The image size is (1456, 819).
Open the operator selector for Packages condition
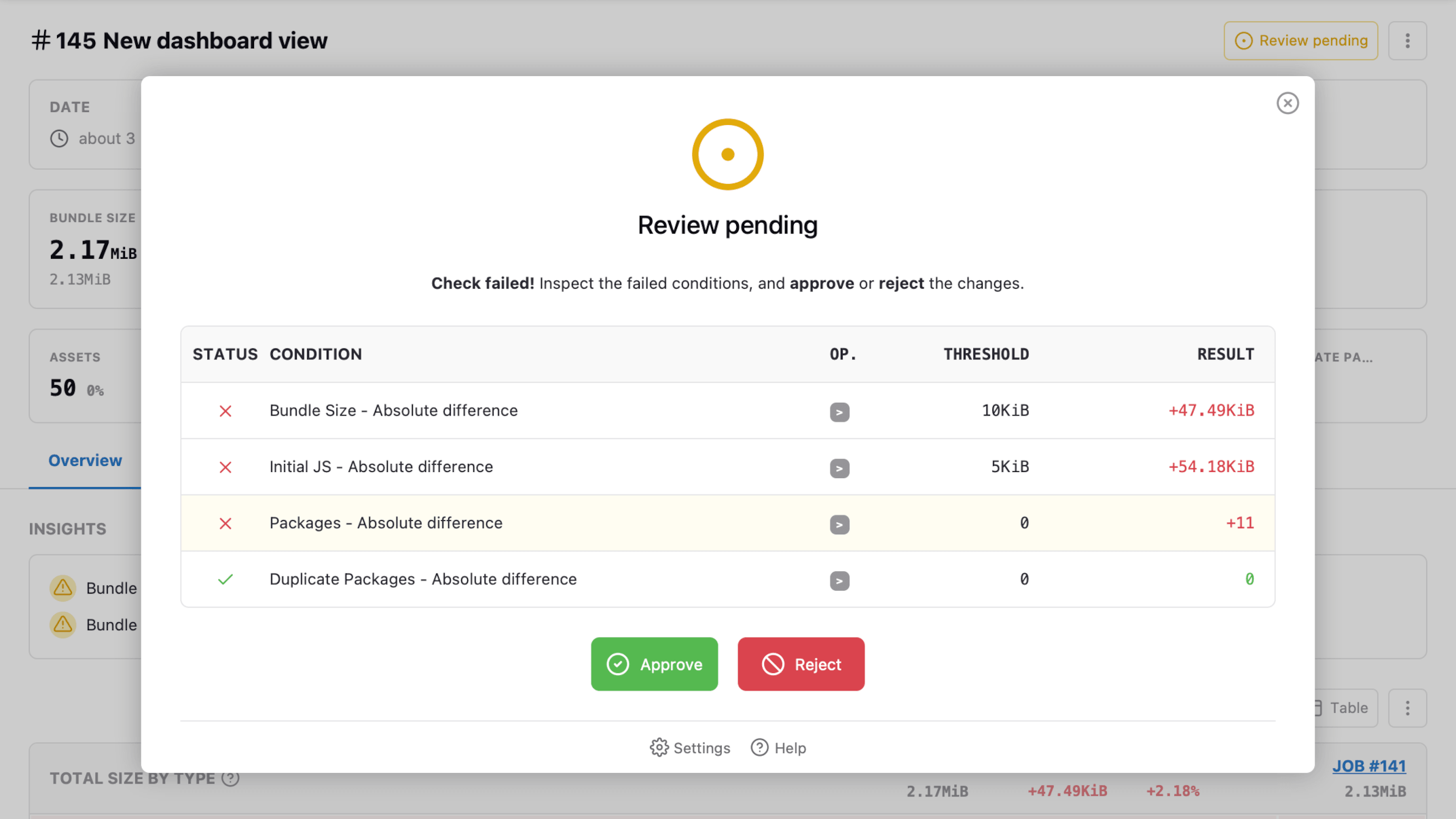(x=840, y=524)
